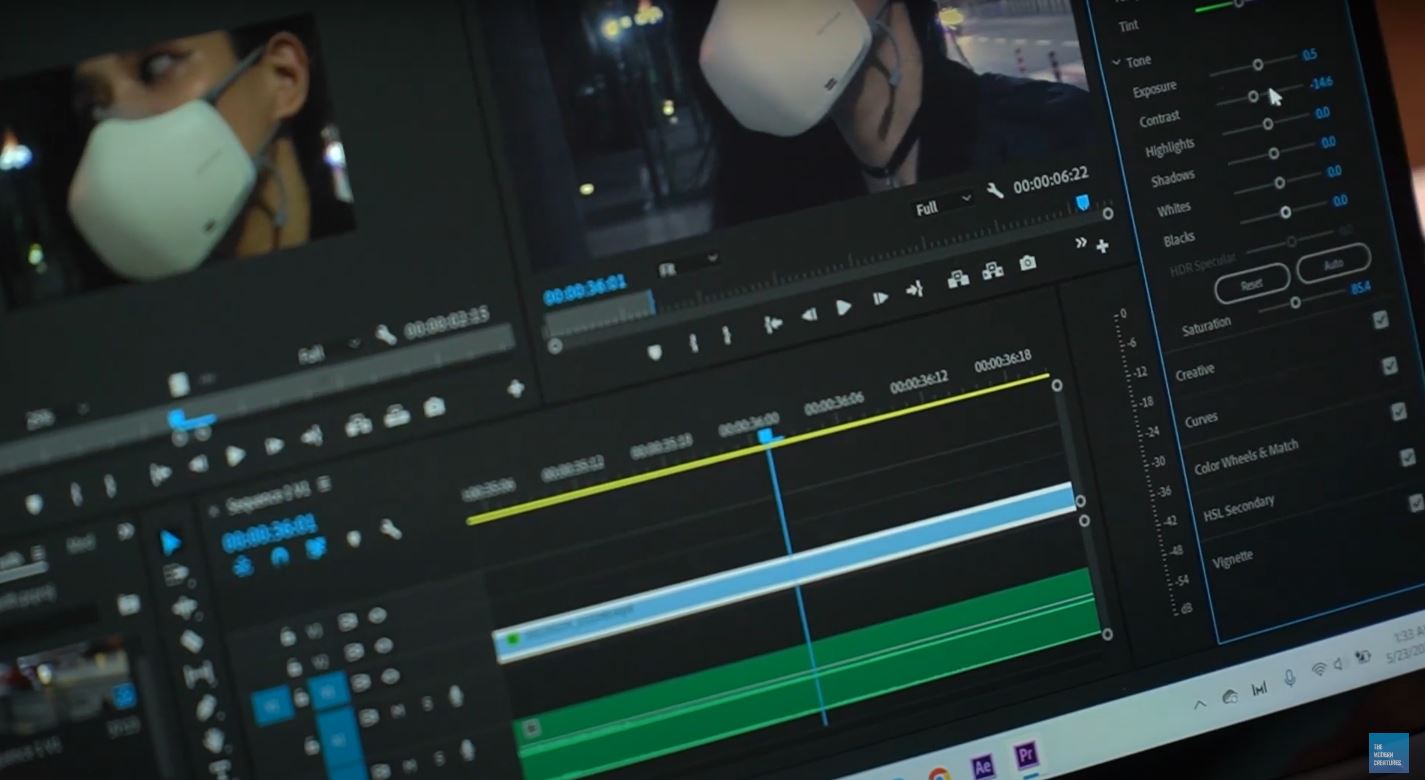Toggle the Curves section checkbox
The image size is (1425, 780).
pos(1398,412)
